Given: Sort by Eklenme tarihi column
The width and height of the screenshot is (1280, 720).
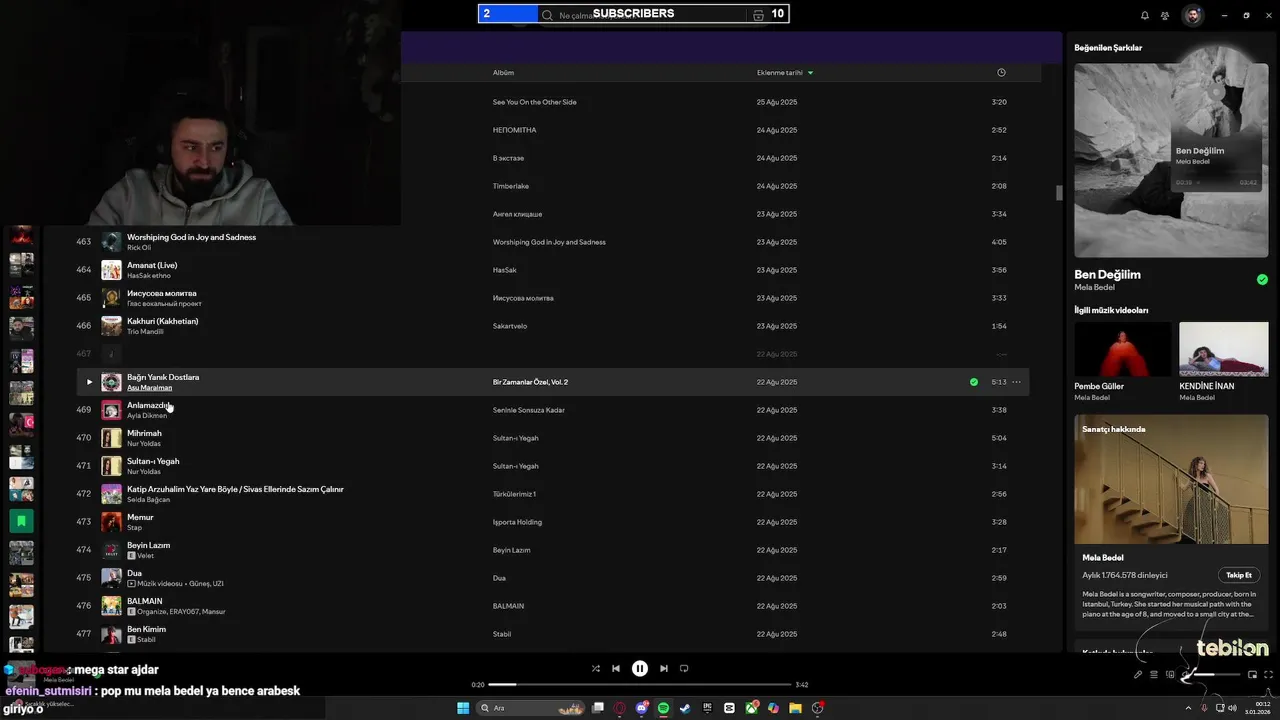Looking at the screenshot, I should [x=784, y=73].
